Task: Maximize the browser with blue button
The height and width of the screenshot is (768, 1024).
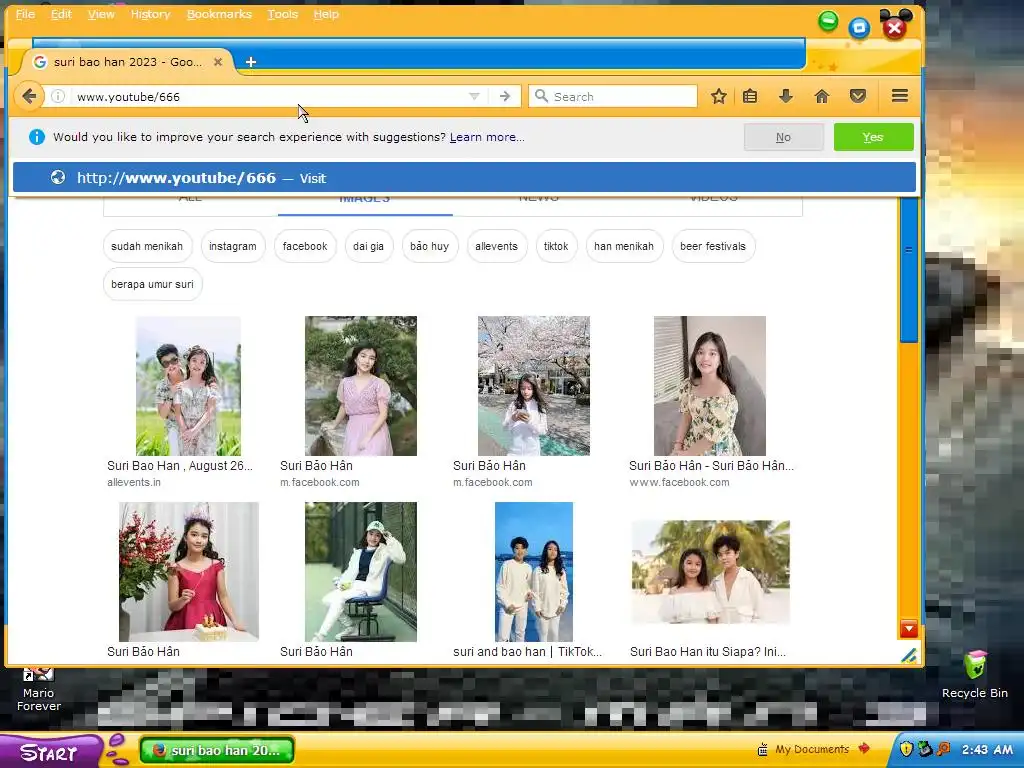Action: click(x=859, y=27)
